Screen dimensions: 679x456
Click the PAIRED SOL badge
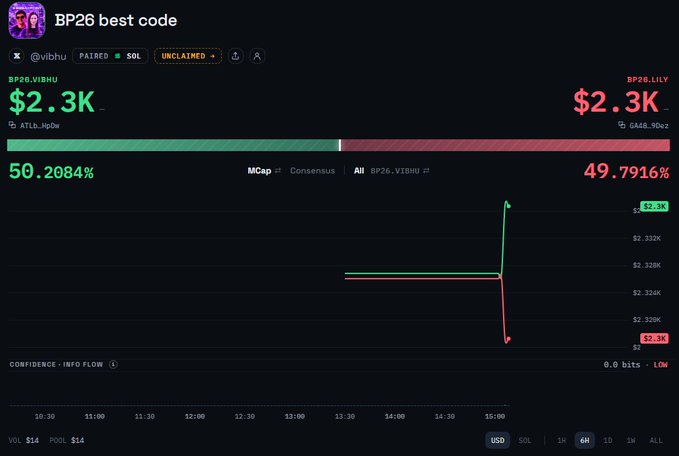pos(110,56)
